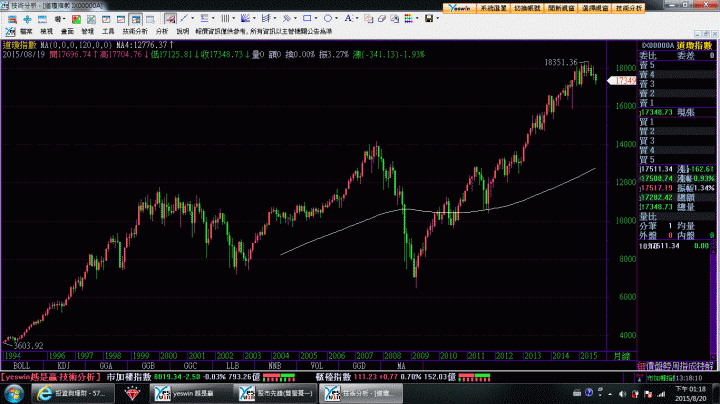720x404 pixels.
Task: Click the first red chart-list toolbar icon
Action: click(12, 19)
